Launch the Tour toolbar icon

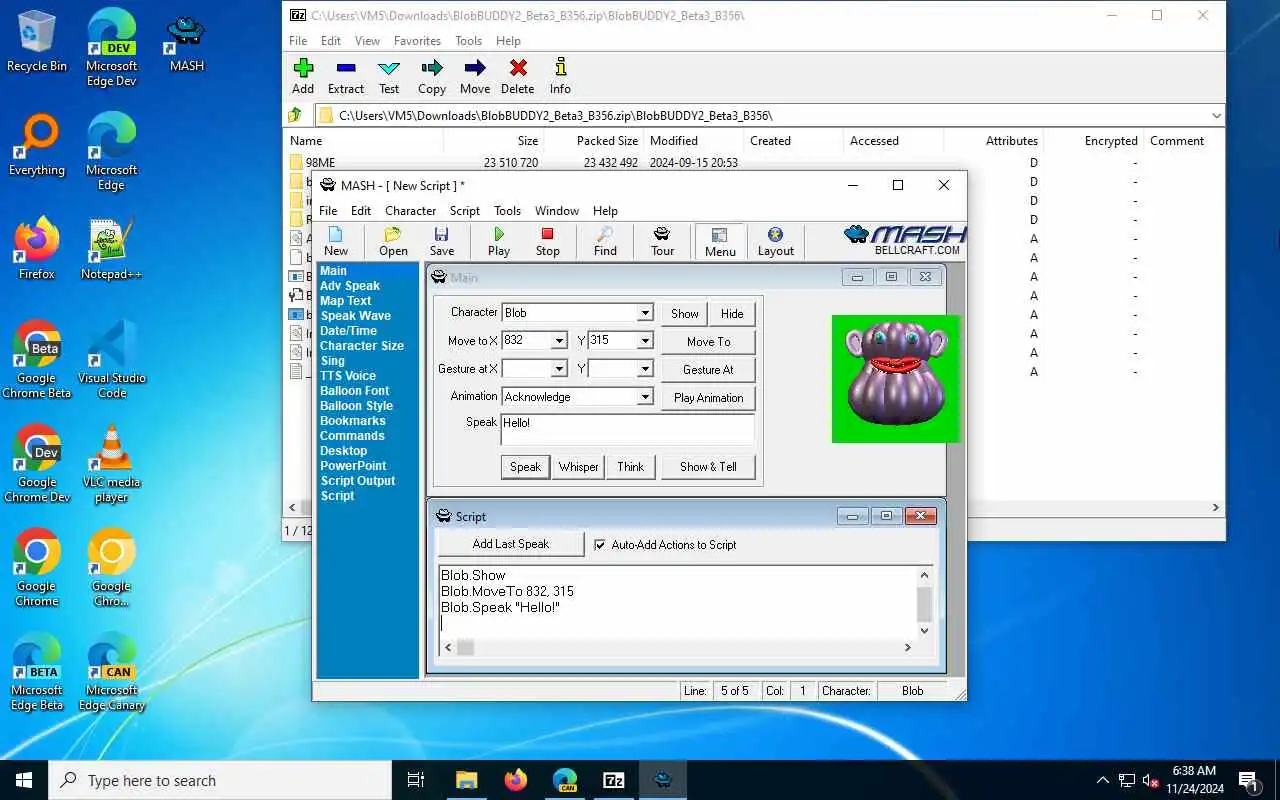pos(662,242)
